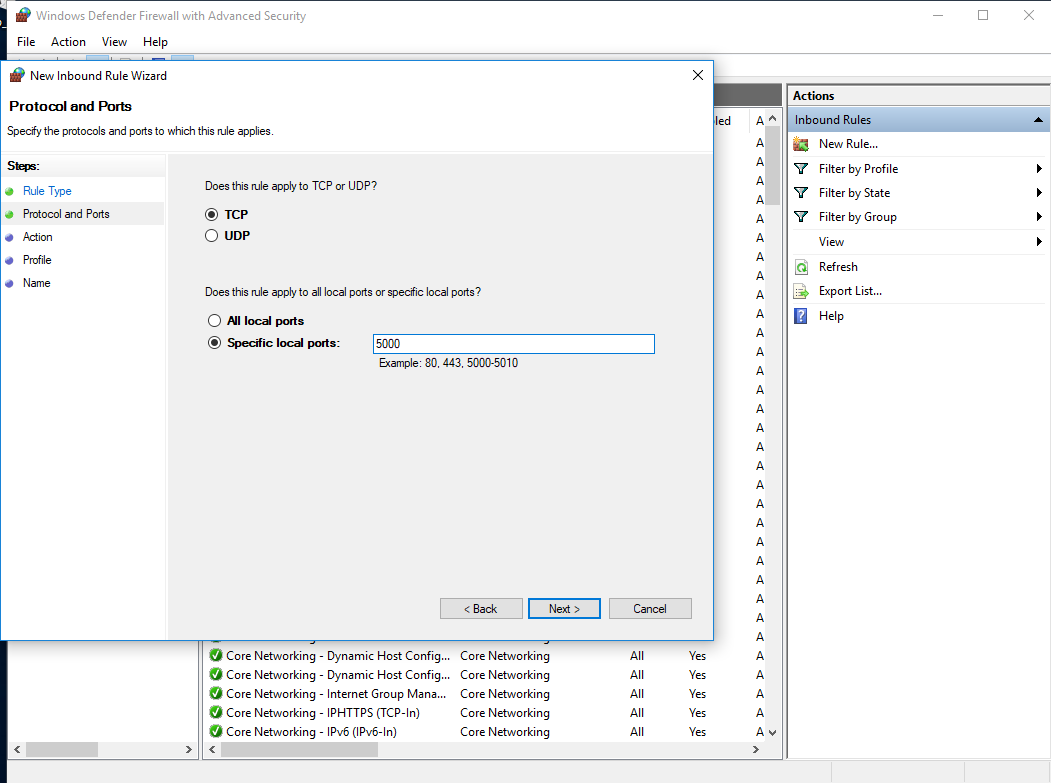The width and height of the screenshot is (1051, 783).
Task: Open the Action menu
Action: (68, 42)
